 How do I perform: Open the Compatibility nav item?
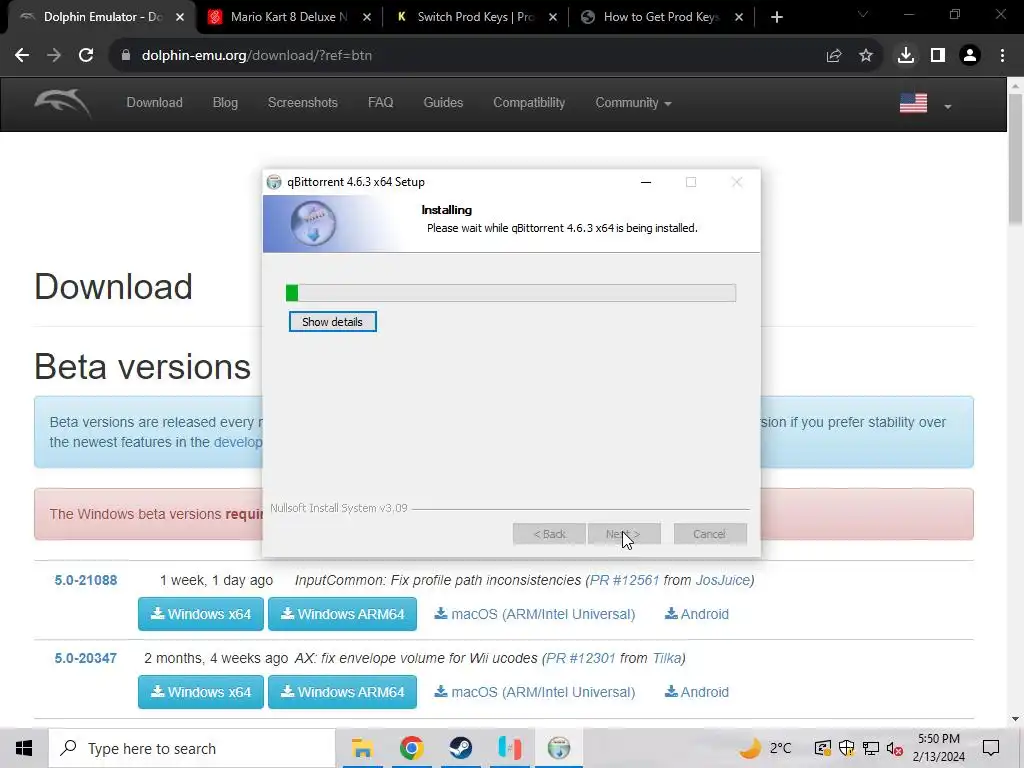click(529, 103)
